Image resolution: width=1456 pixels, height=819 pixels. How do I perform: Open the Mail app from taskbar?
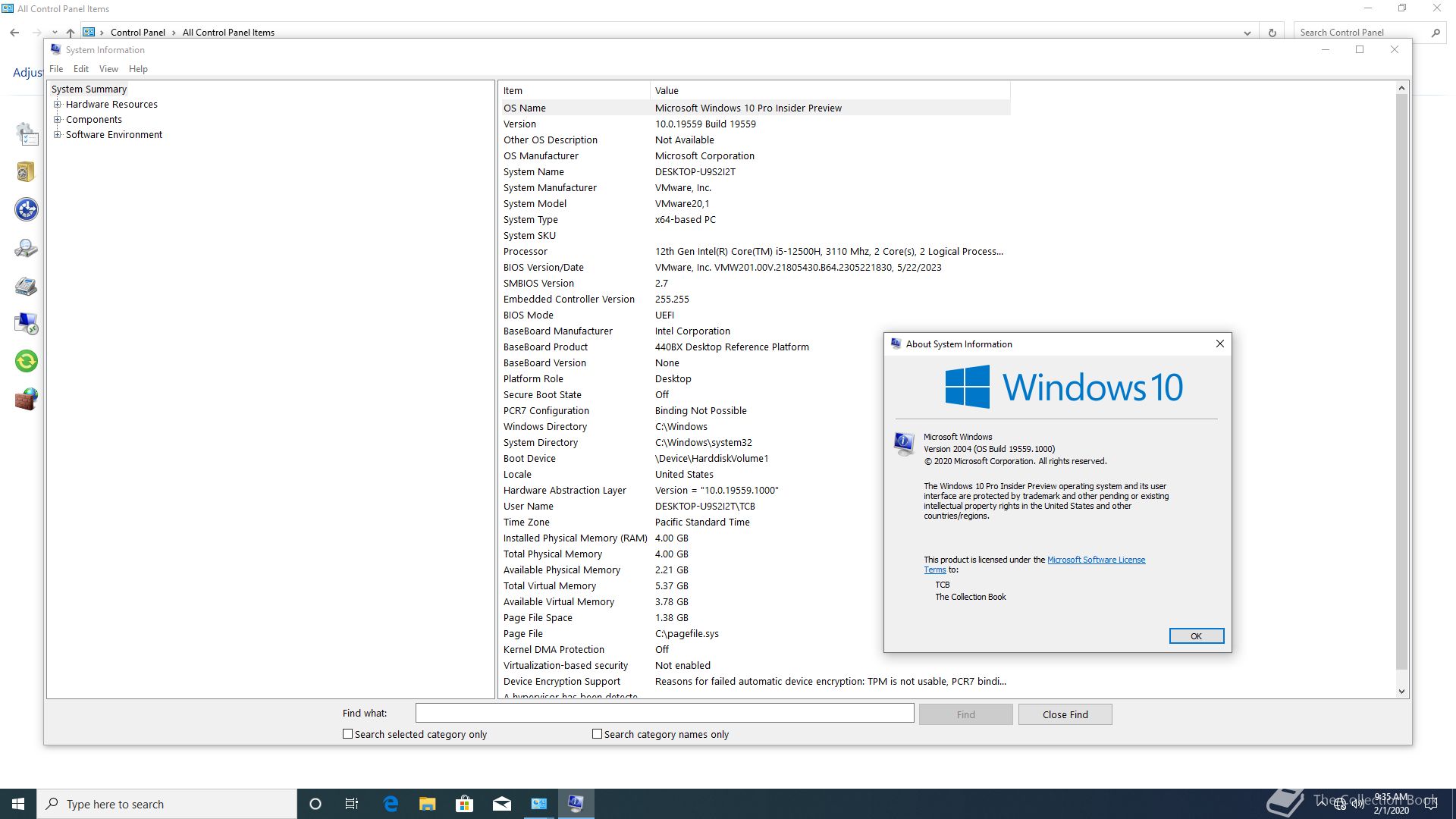pos(501,804)
